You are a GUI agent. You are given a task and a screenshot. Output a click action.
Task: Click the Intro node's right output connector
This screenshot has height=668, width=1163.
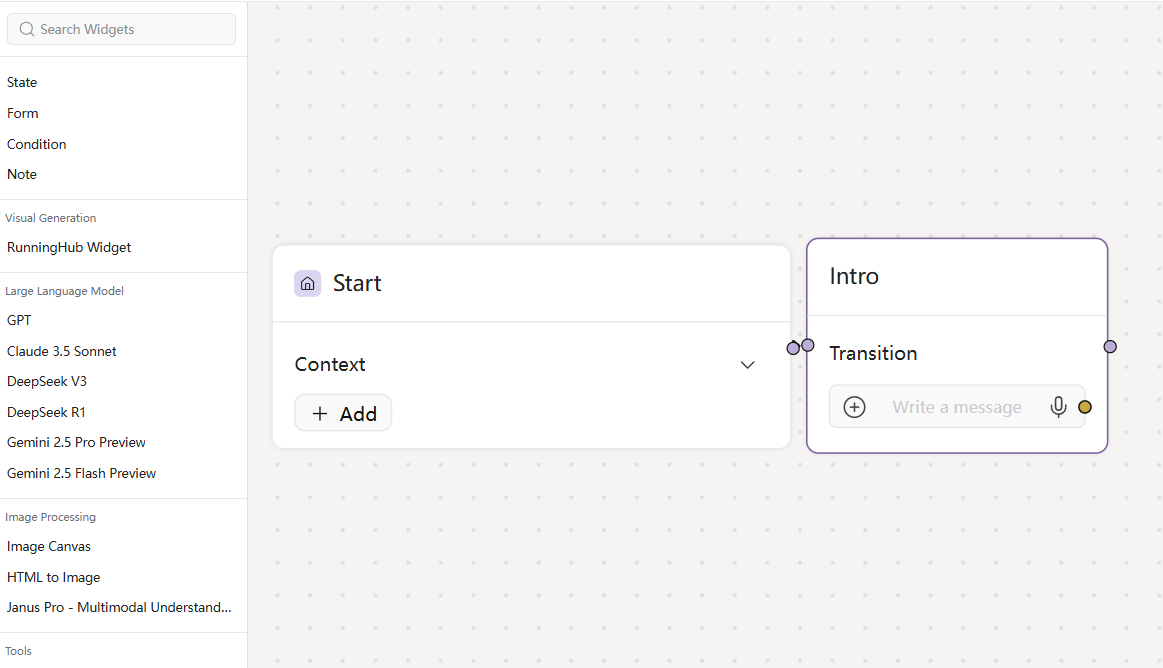coord(1110,347)
